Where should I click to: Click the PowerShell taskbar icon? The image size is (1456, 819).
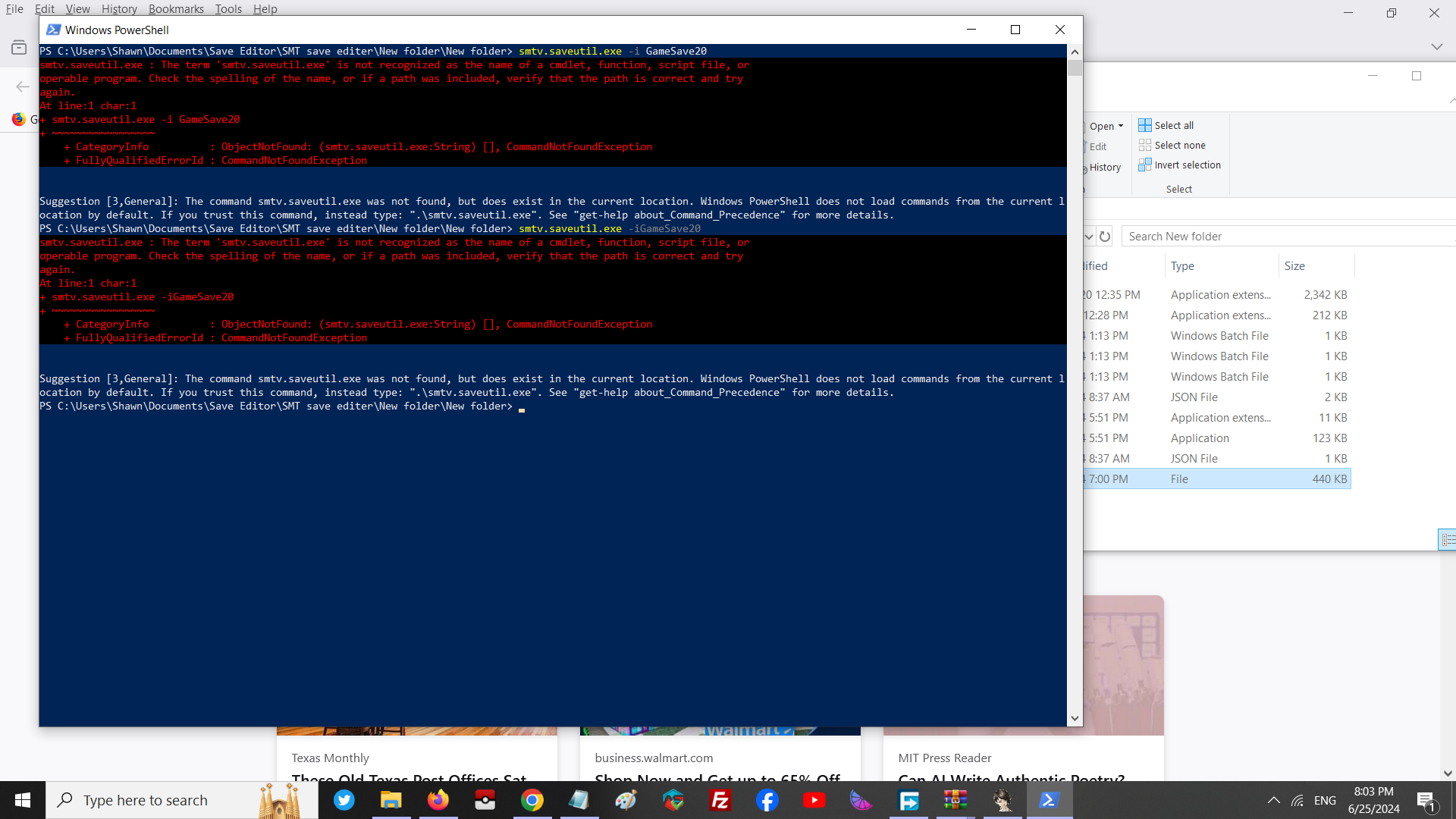[x=1050, y=800]
